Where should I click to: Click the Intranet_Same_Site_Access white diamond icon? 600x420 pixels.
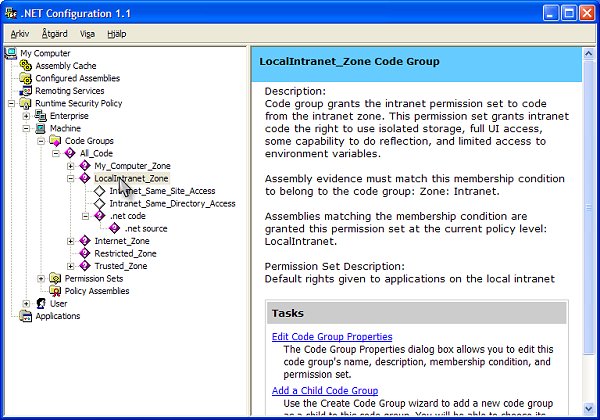(99, 191)
